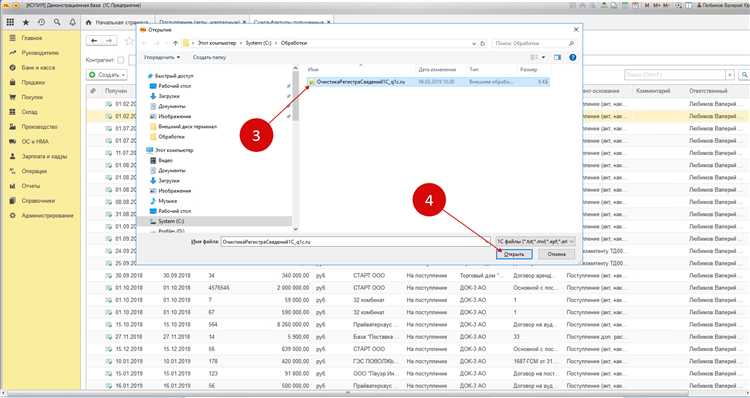Click the navigation pane scrollbar thumb
Viewport: 750px width, 398px height.
click(295, 96)
